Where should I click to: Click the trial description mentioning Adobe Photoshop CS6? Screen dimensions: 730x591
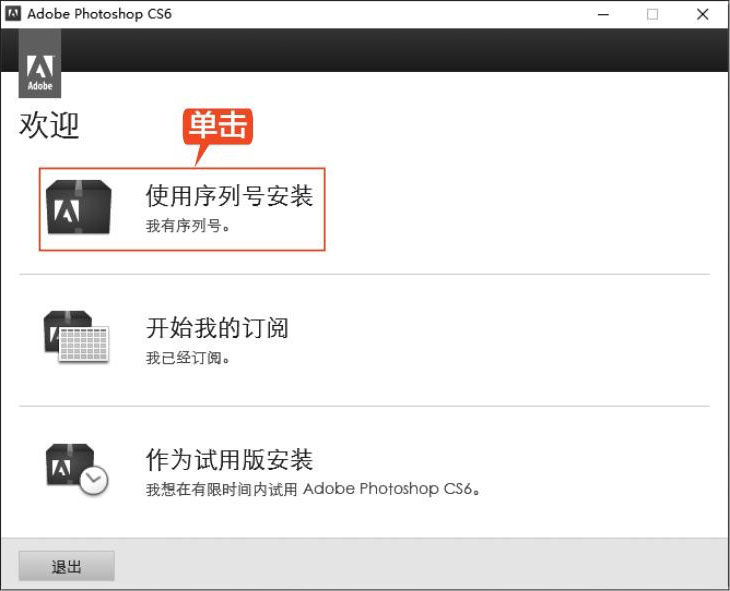point(313,489)
